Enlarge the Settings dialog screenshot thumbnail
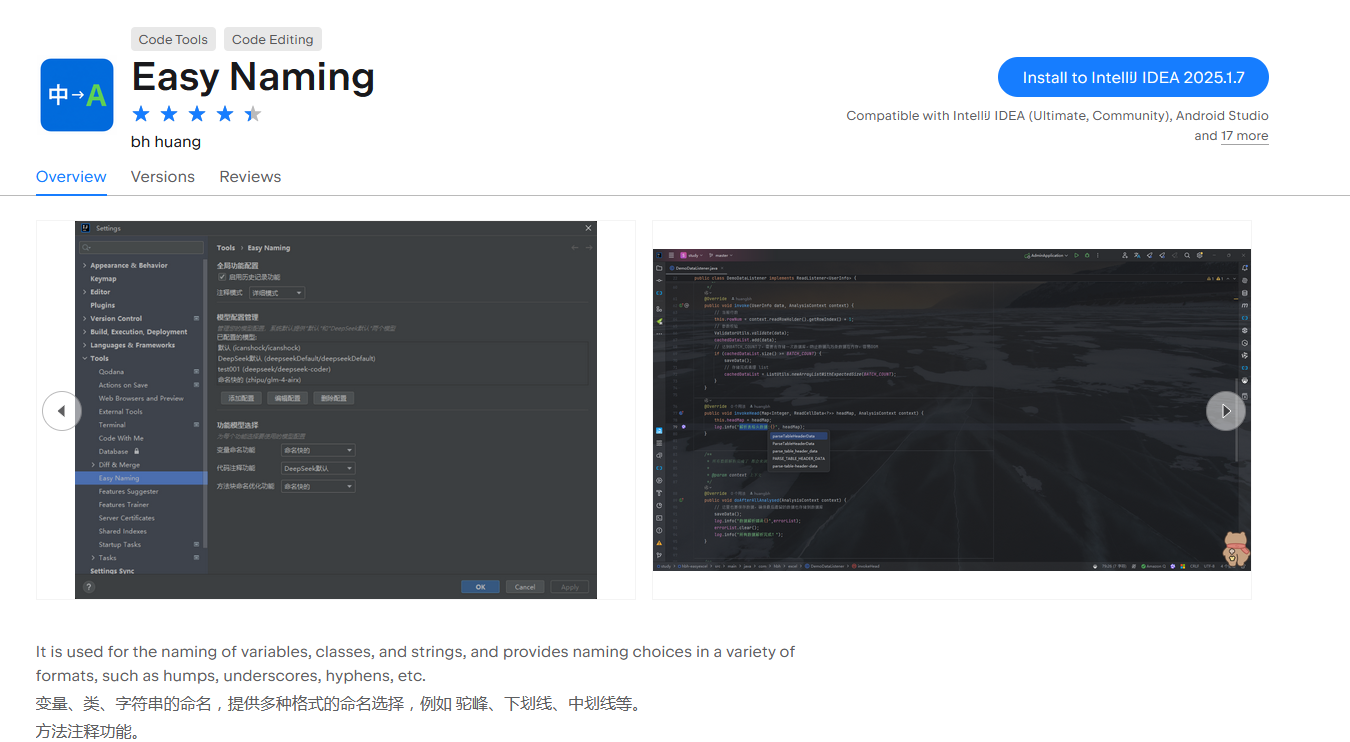The image size is (1350, 742). click(336, 410)
